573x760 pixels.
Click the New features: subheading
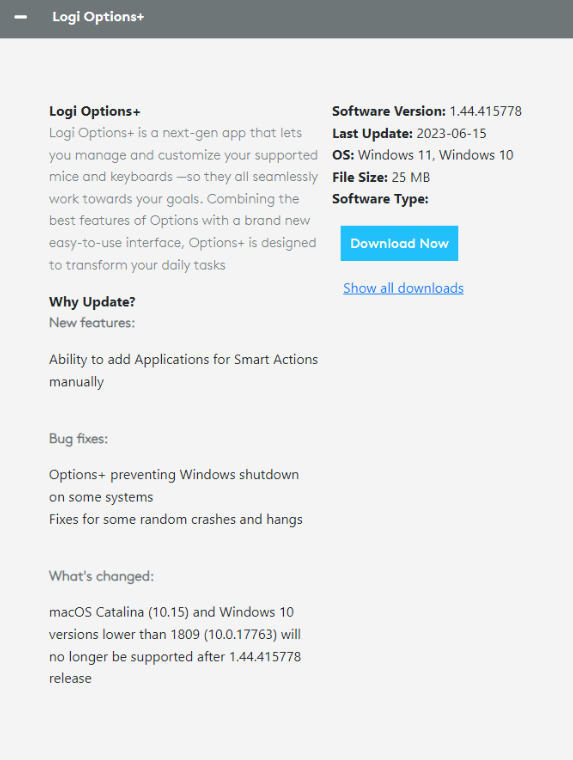92,323
